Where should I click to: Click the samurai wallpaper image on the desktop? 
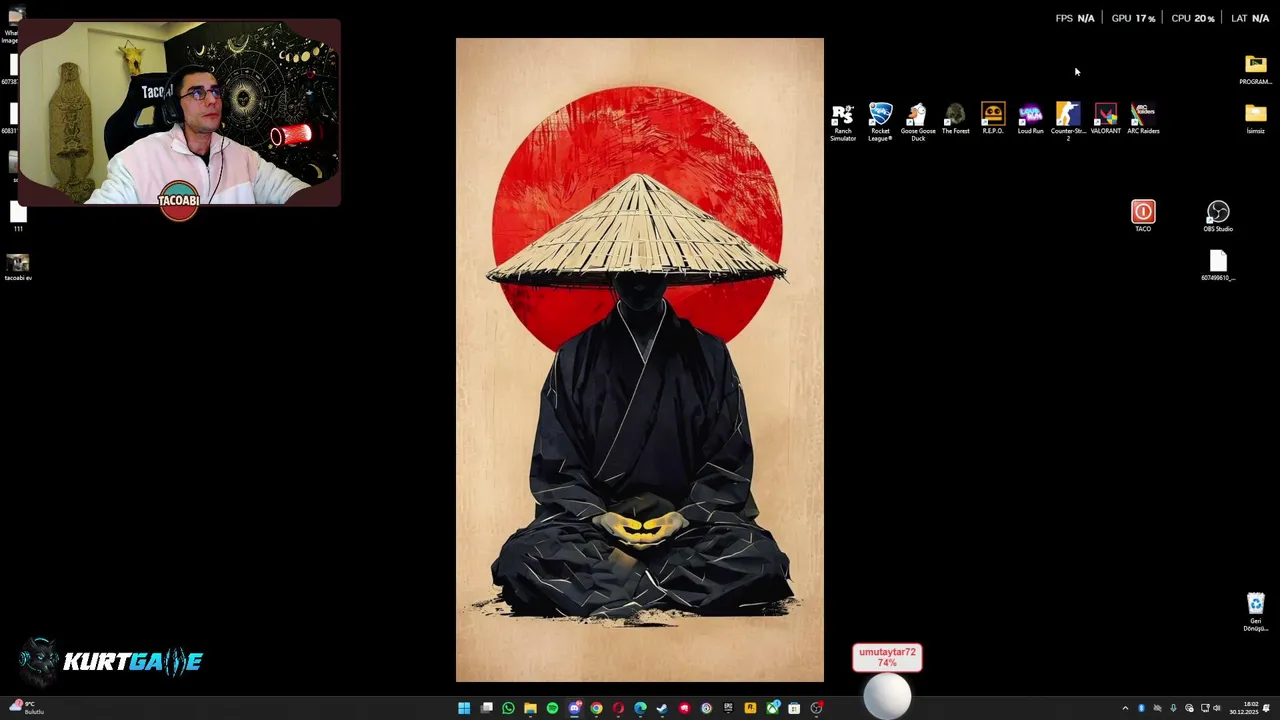click(640, 360)
